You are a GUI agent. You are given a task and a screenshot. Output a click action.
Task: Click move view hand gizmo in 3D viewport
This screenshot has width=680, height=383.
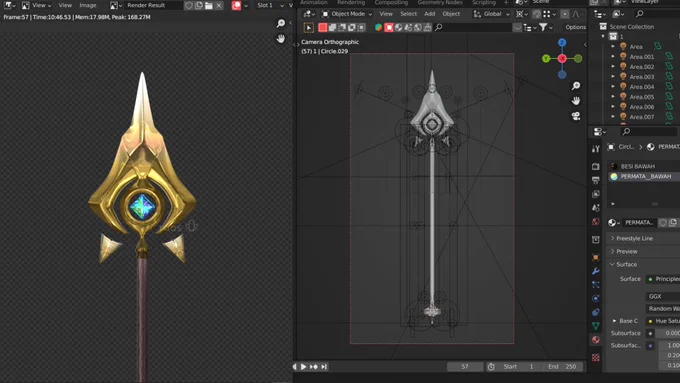pos(575,101)
